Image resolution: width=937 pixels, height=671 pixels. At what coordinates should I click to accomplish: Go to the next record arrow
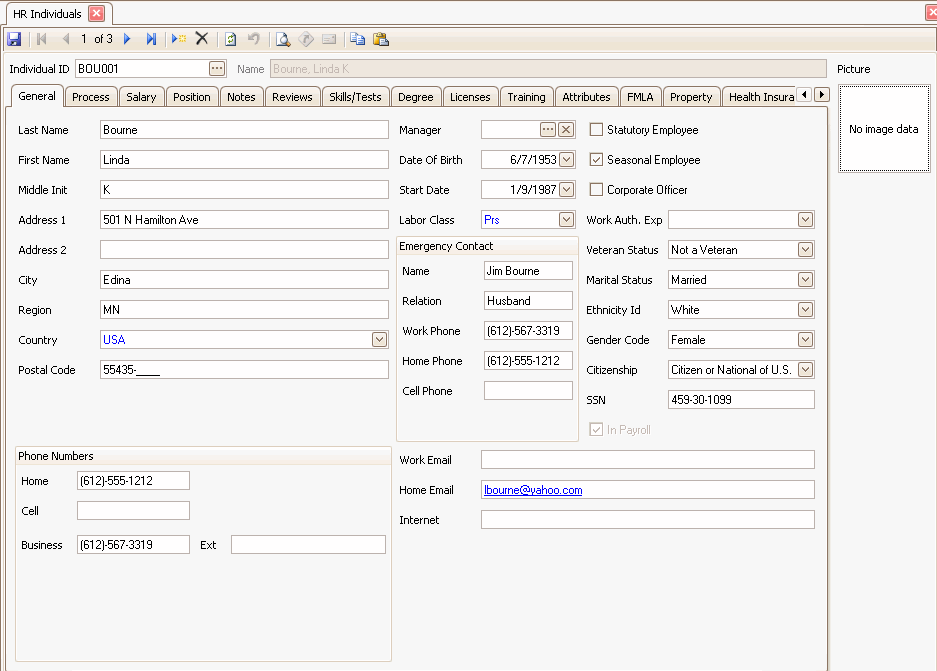[127, 39]
